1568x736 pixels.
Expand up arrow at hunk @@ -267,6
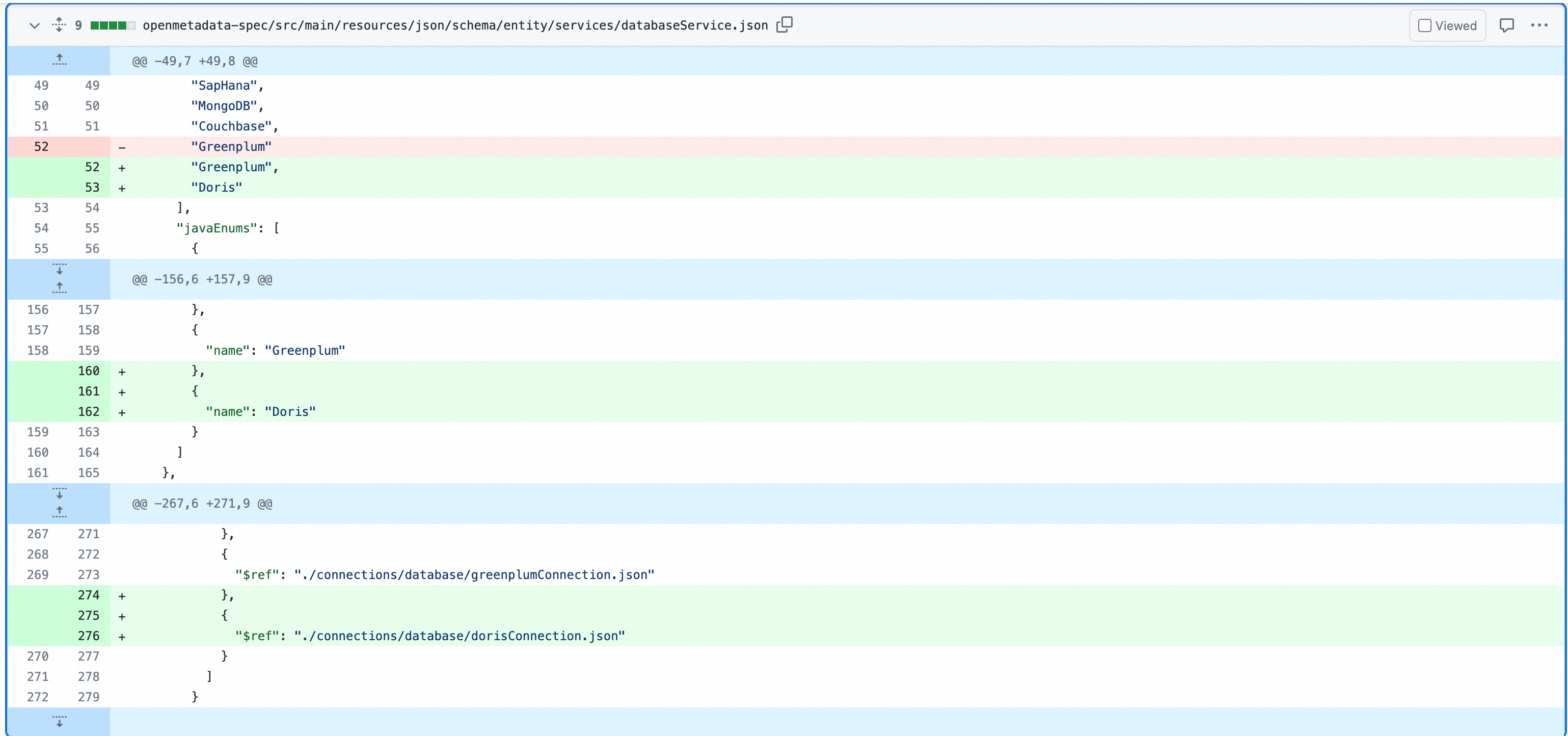59,512
